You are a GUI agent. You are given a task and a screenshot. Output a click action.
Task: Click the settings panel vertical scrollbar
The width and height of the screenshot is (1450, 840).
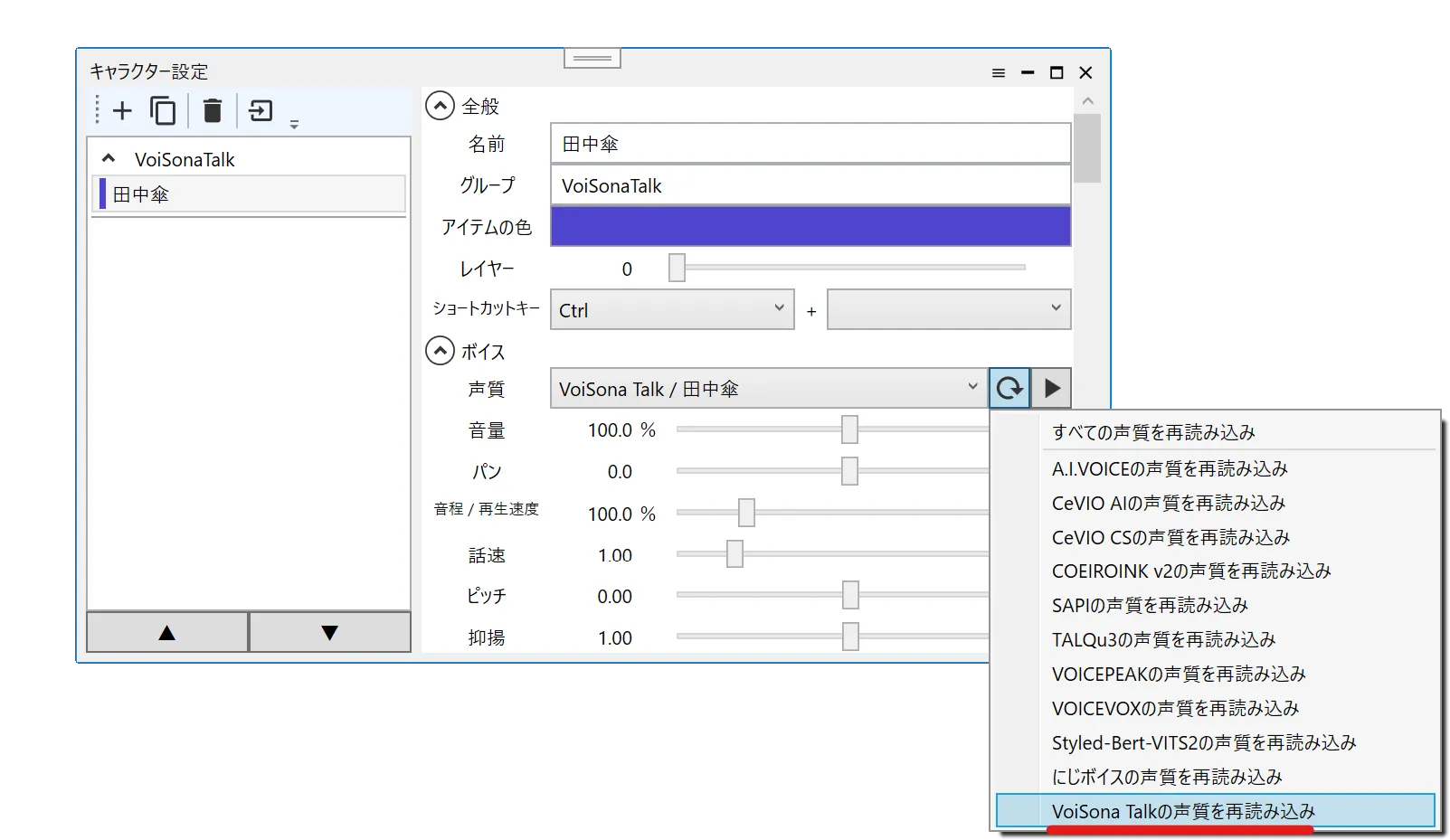tap(1087, 148)
